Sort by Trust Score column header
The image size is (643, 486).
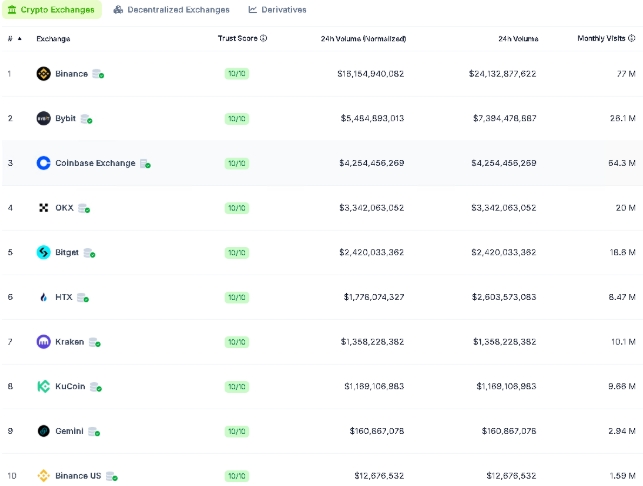[237, 38]
